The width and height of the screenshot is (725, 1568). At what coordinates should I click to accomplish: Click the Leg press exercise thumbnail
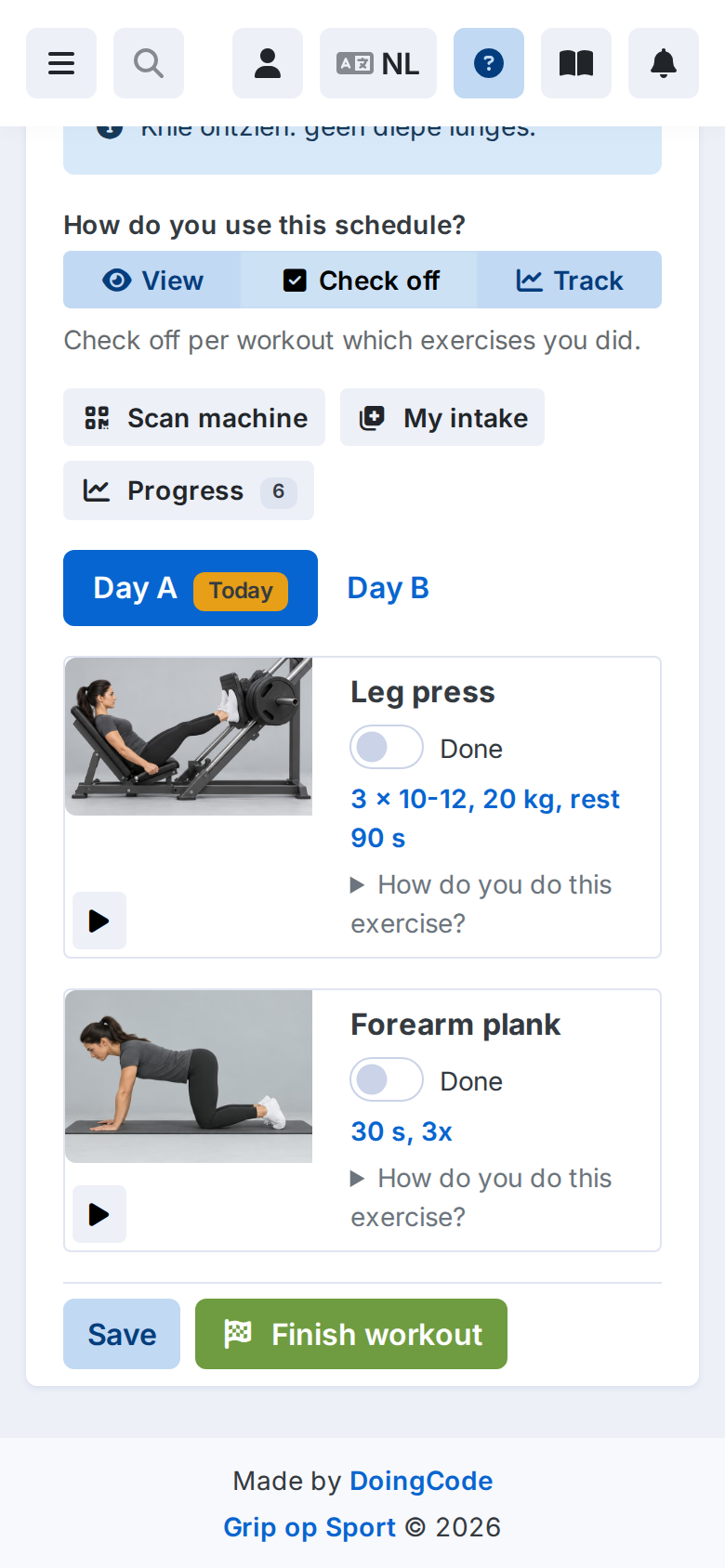pos(189,737)
